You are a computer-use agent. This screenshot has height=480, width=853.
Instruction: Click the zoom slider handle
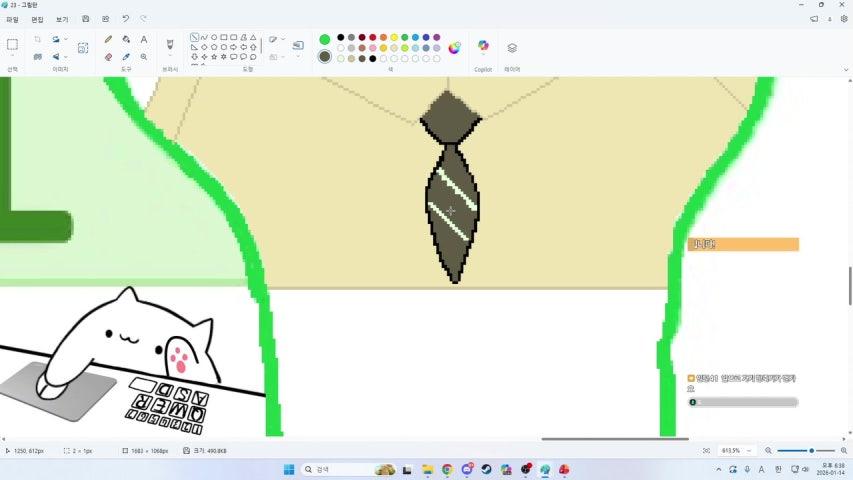(x=812, y=451)
